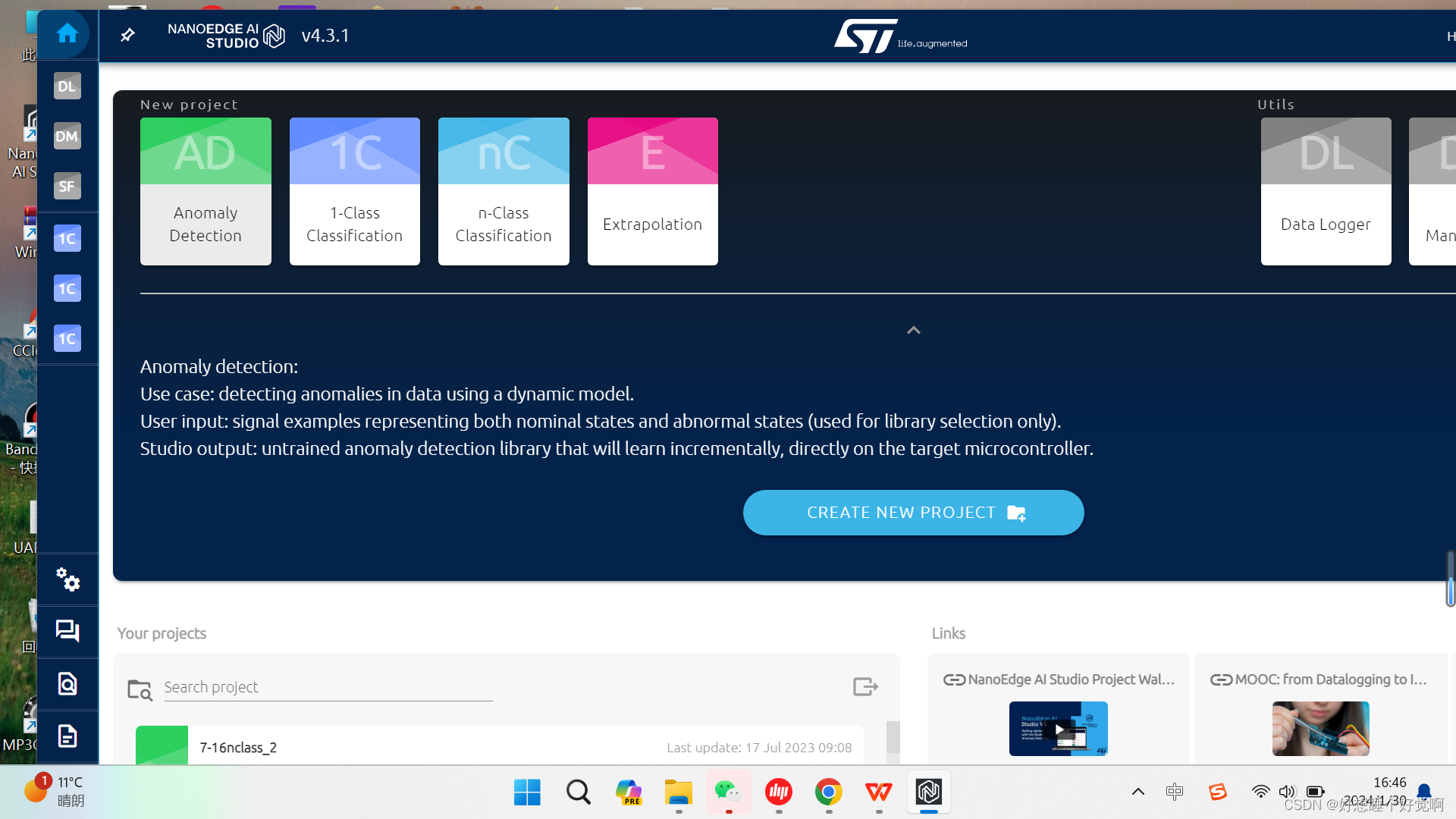The height and width of the screenshot is (819, 1456).
Task: Open the DL Data Logger sidebar shortcut
Action: pos(67,86)
